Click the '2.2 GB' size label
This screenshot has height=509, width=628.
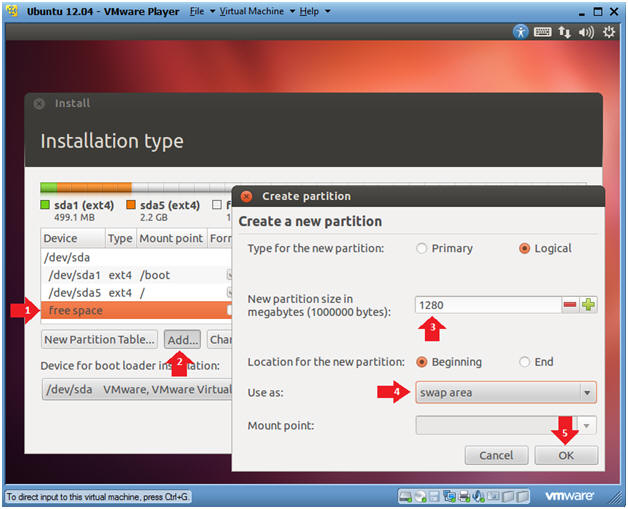click(x=154, y=217)
